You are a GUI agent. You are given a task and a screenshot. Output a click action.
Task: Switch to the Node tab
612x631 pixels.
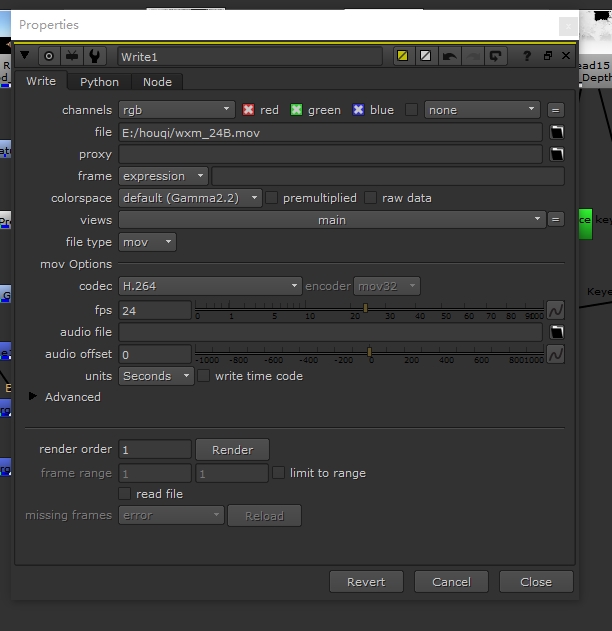pos(157,82)
